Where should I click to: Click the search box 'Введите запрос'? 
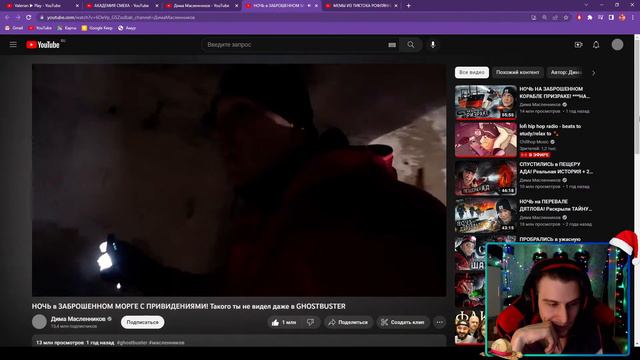(x=294, y=44)
